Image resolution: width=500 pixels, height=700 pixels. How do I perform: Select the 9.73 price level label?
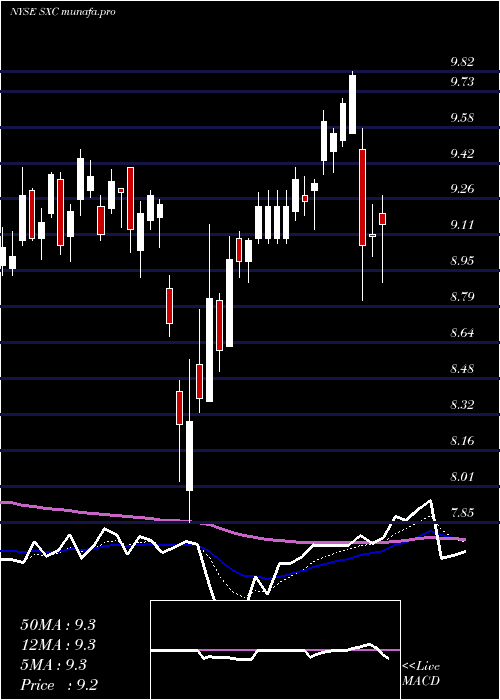[462, 82]
